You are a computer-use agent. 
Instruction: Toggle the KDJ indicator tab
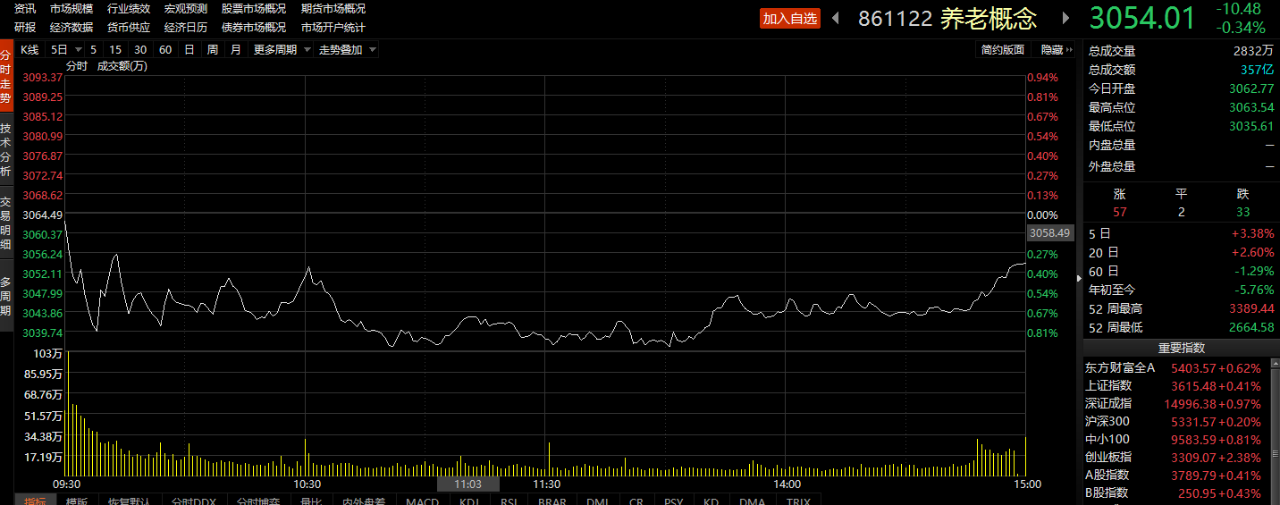tap(469, 500)
